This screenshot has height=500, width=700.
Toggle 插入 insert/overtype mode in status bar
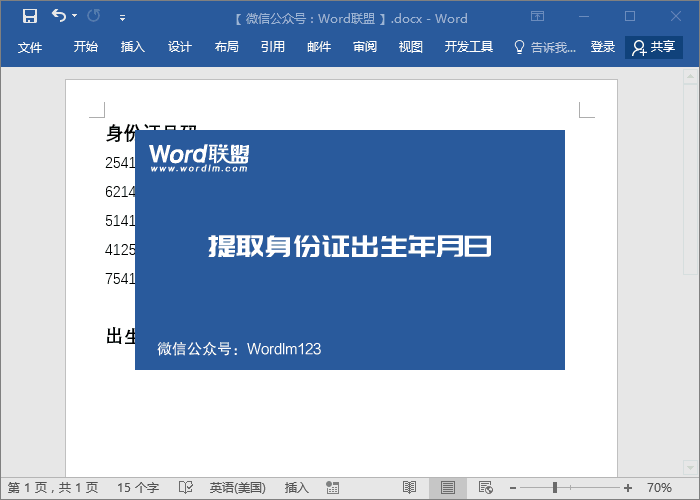(296, 488)
